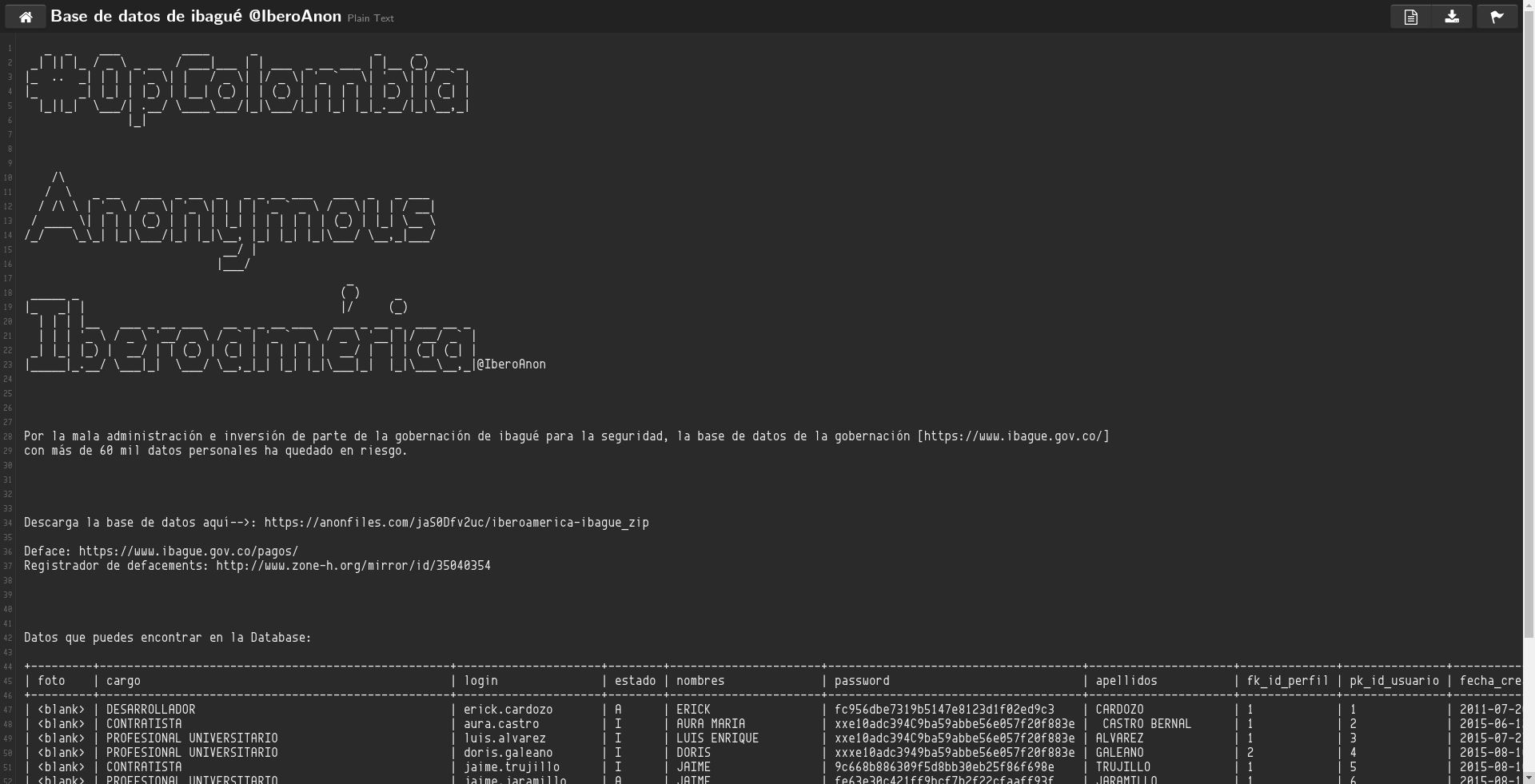Click the "Registrador de defacements:" label
The image size is (1535, 784).
tap(117, 566)
